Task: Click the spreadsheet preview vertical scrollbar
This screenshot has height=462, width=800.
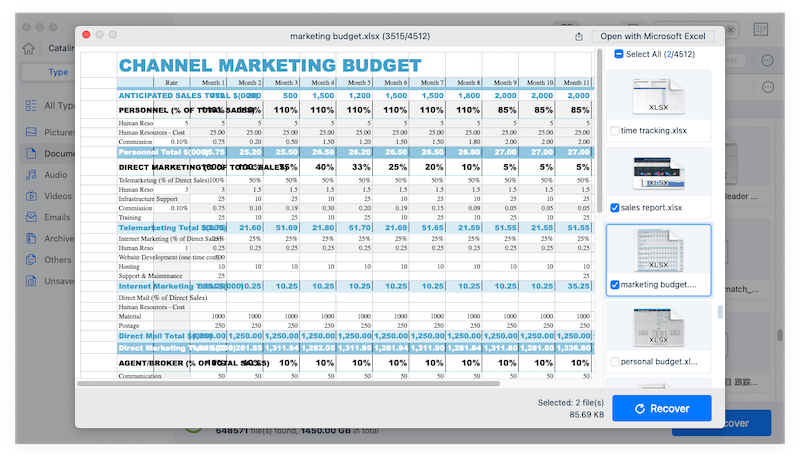Action: coord(599,131)
